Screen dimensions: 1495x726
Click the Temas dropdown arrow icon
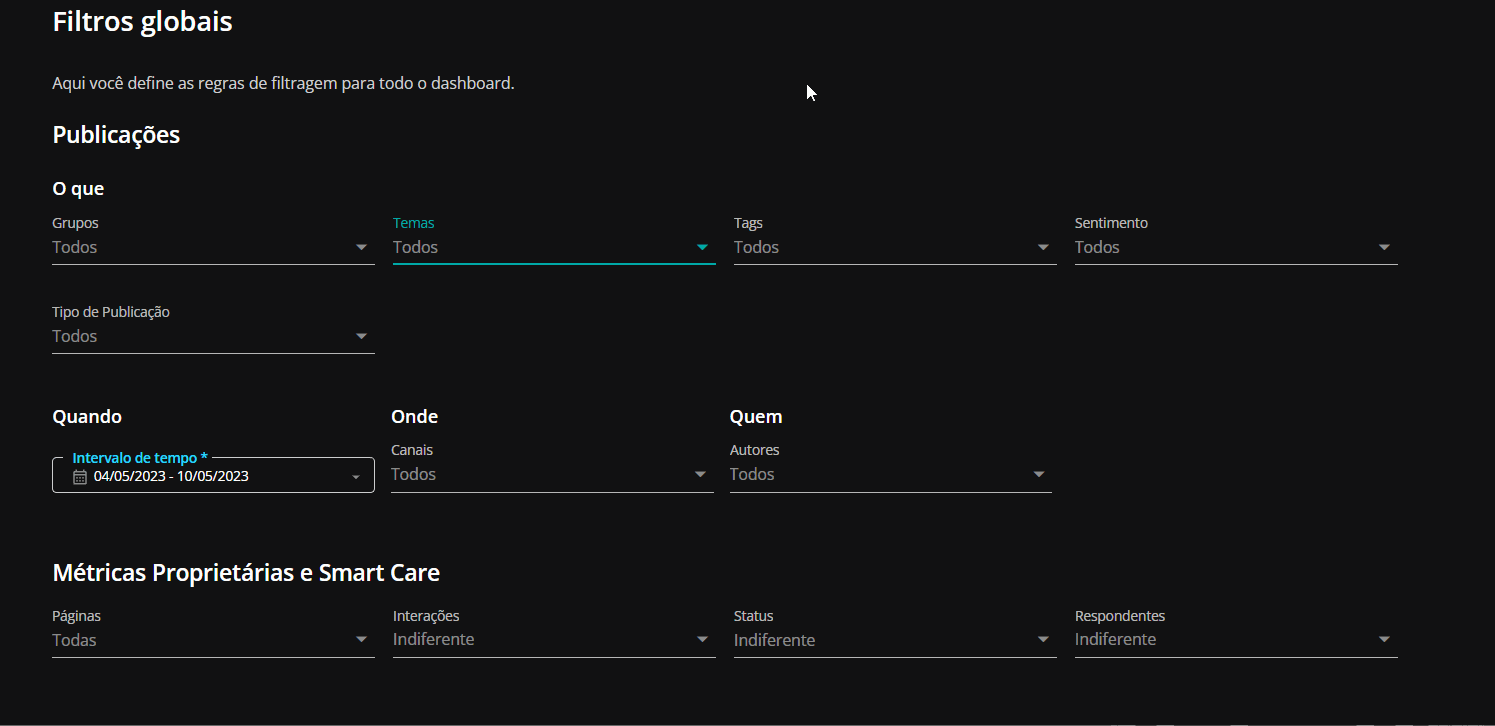point(702,247)
